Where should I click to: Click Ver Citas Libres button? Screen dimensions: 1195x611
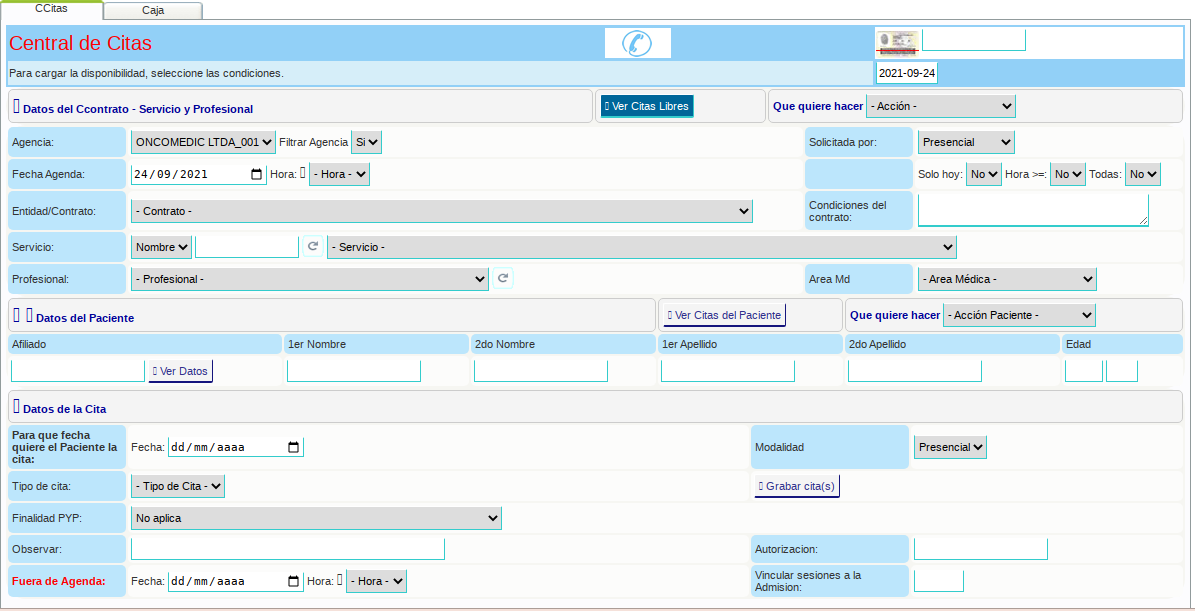click(645, 106)
